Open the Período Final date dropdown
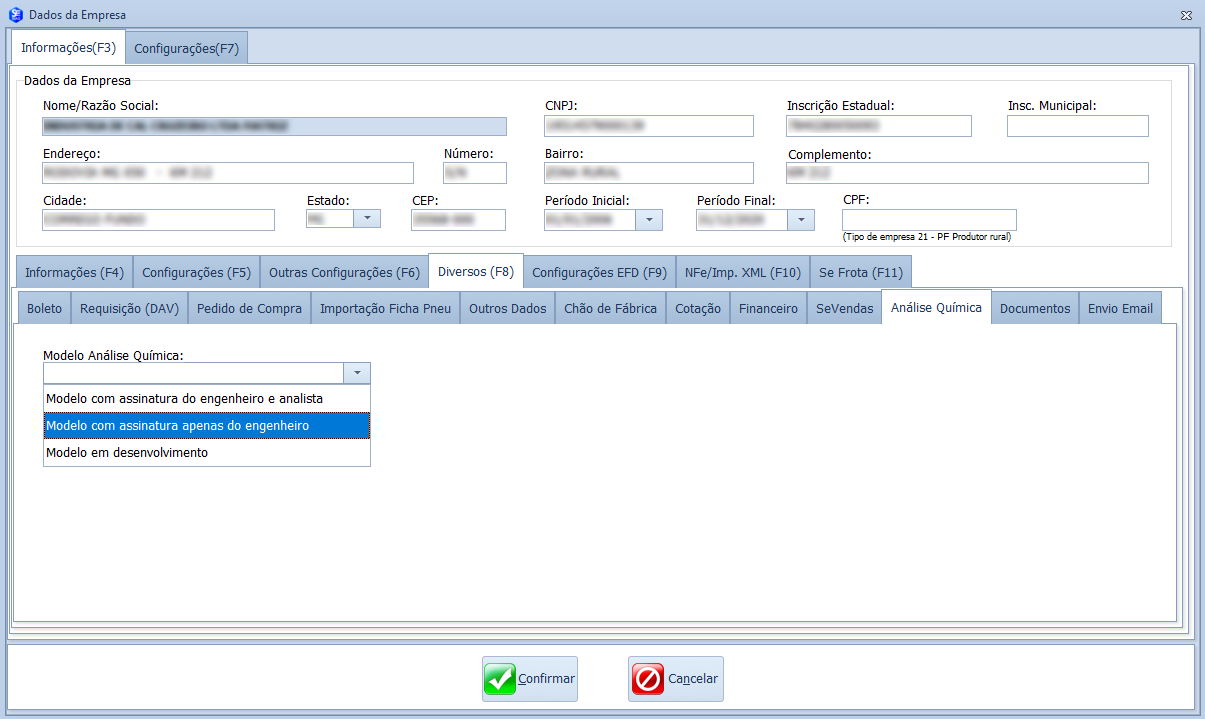This screenshot has height=719, width=1205. point(801,220)
